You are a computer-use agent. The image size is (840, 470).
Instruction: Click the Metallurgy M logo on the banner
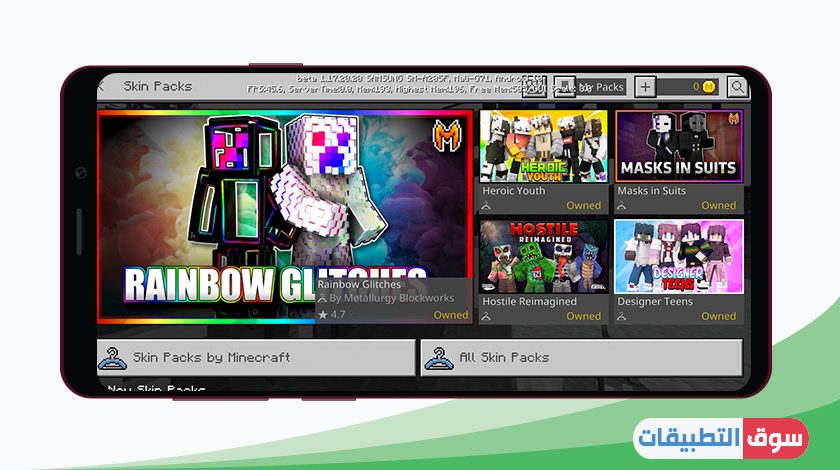pyautogui.click(x=447, y=136)
